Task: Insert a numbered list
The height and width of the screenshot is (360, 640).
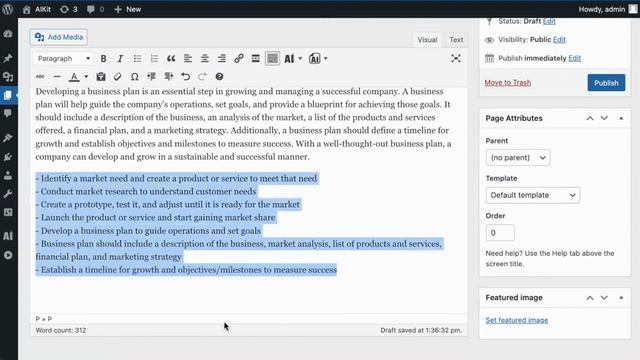Action: tap(154, 59)
